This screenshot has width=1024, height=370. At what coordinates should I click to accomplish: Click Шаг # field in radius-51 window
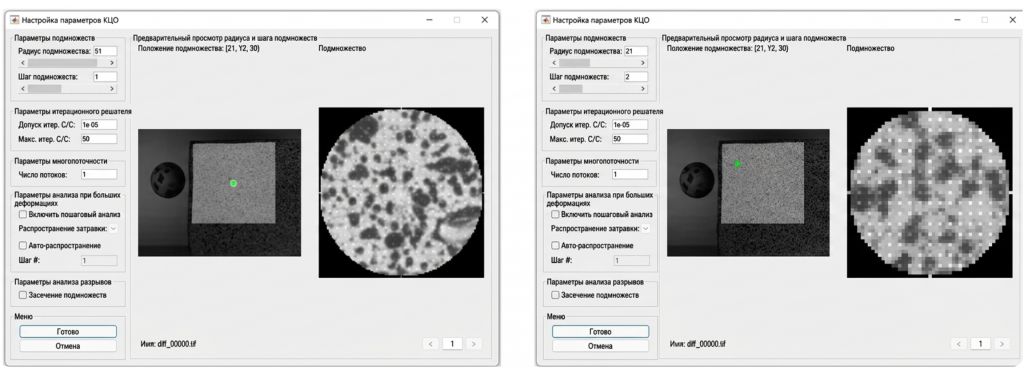point(99,261)
